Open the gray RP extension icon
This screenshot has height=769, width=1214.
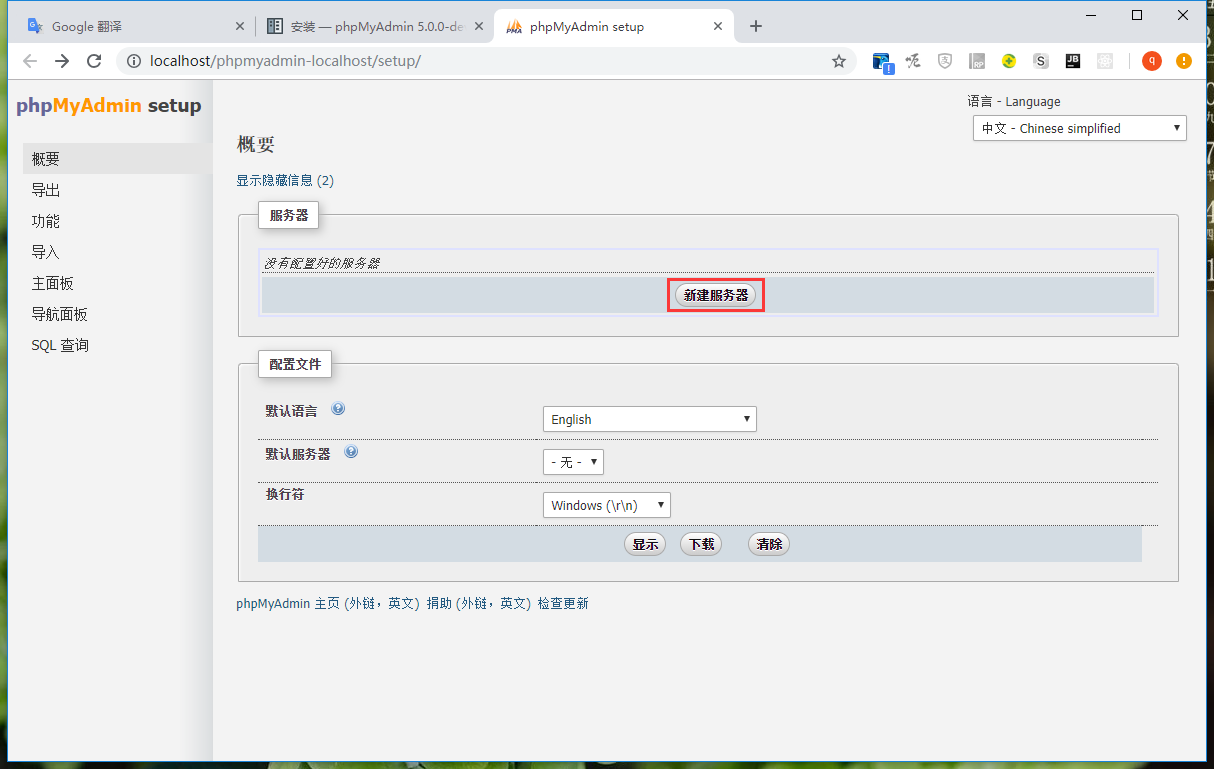click(x=977, y=61)
